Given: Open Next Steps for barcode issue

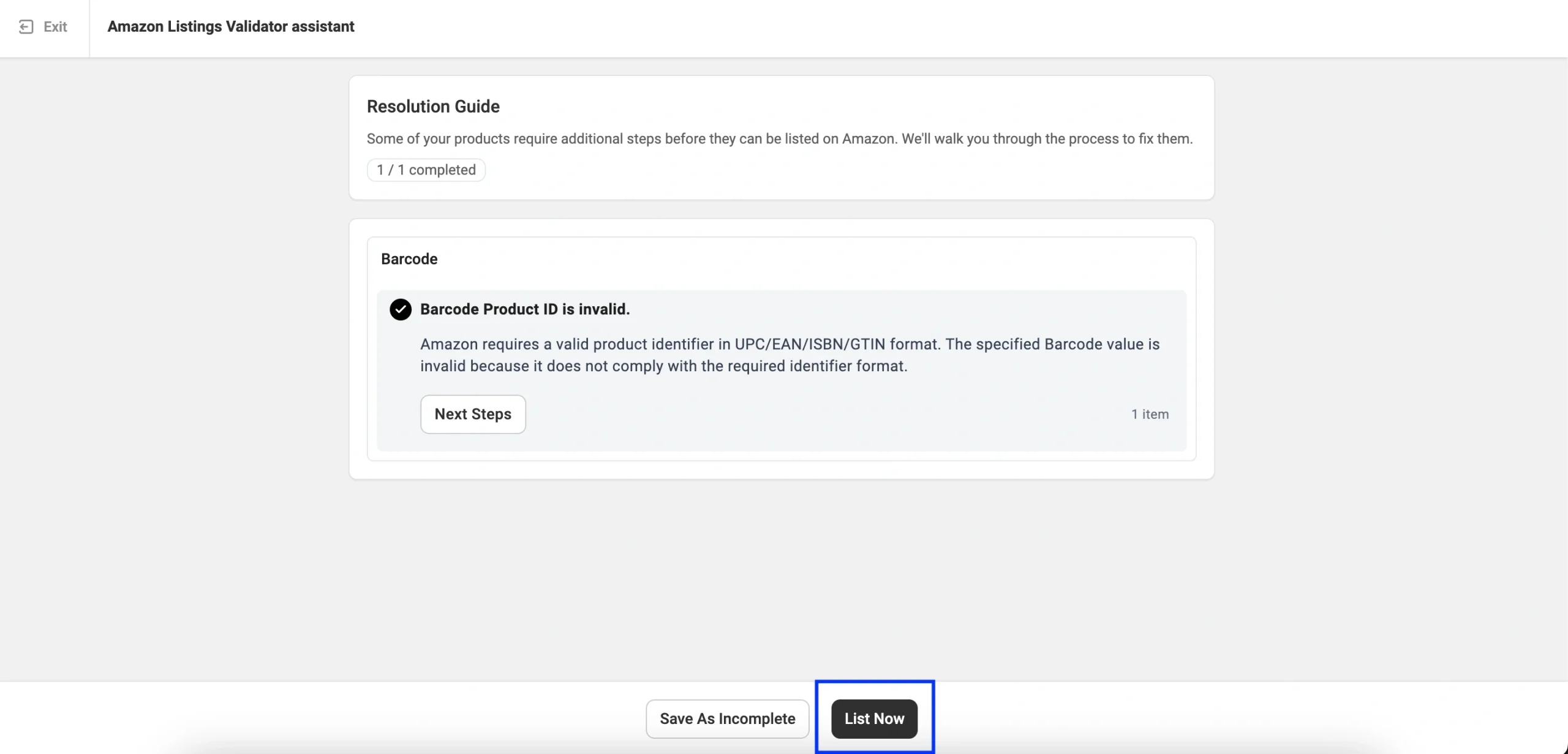Looking at the screenshot, I should coord(473,414).
